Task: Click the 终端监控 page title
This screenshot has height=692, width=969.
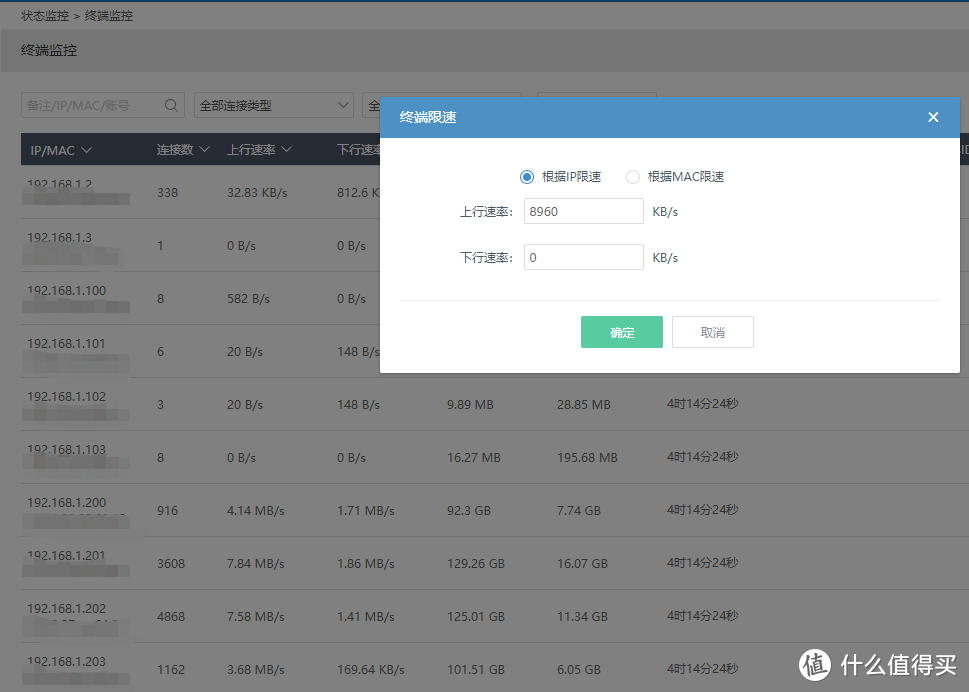Action: [x=49, y=51]
